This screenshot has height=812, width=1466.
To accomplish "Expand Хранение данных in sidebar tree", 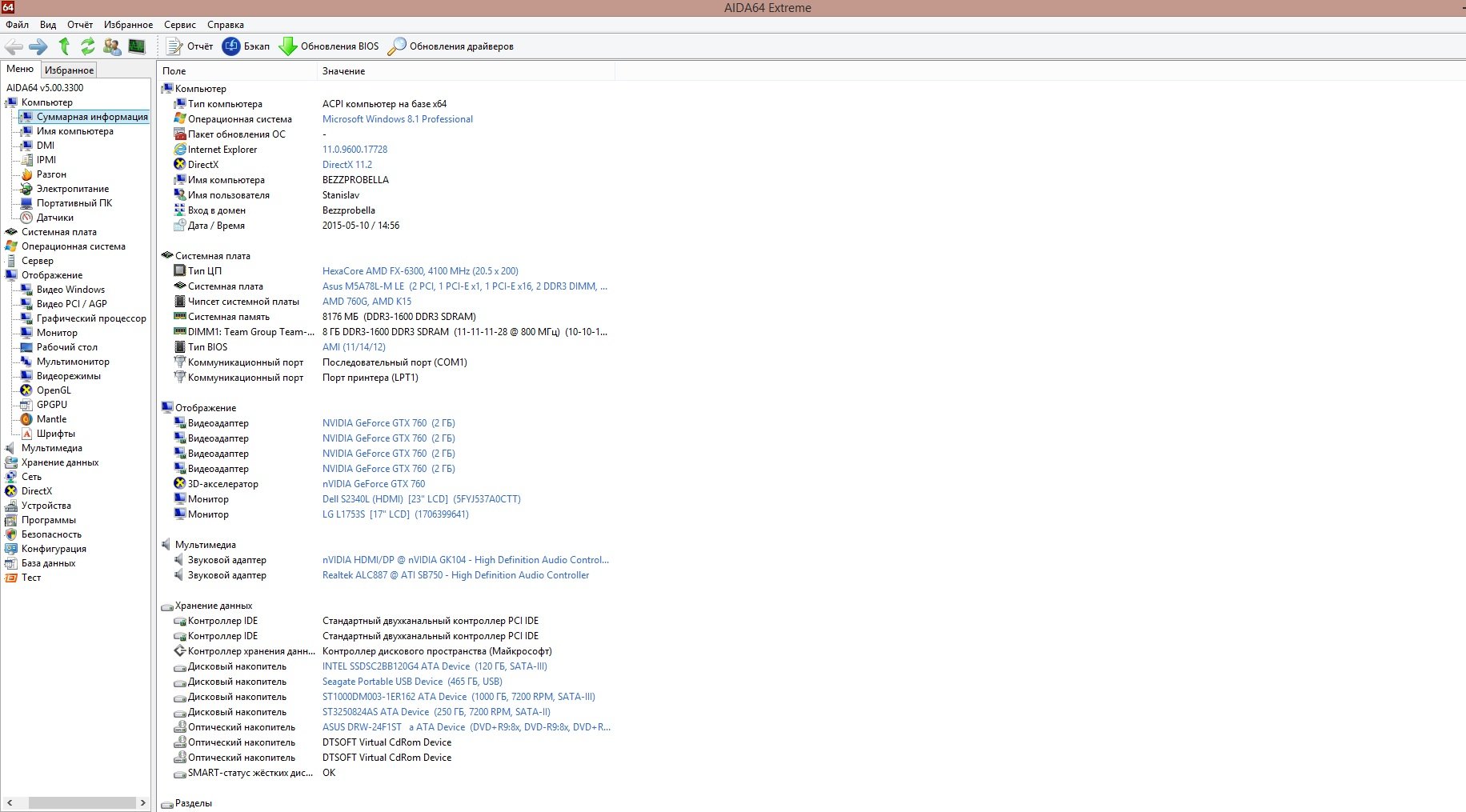I will pos(60,462).
